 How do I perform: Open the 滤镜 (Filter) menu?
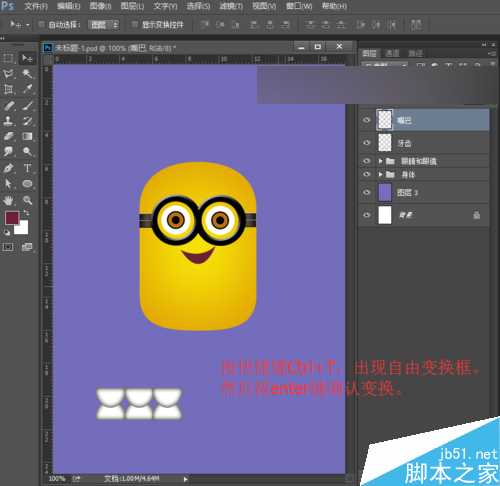(231, 6)
